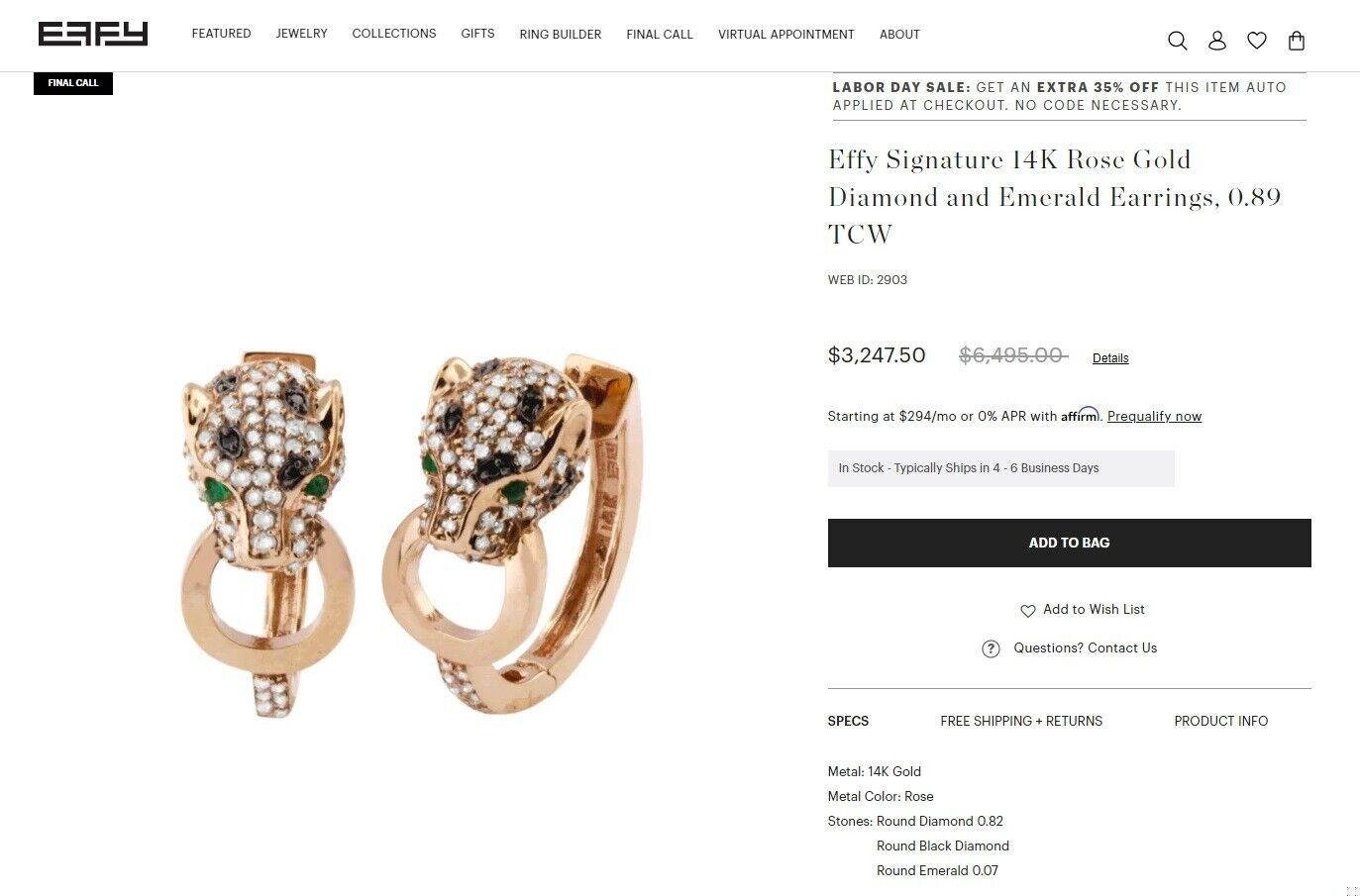Open the shopping bag icon

pyautogui.click(x=1297, y=41)
